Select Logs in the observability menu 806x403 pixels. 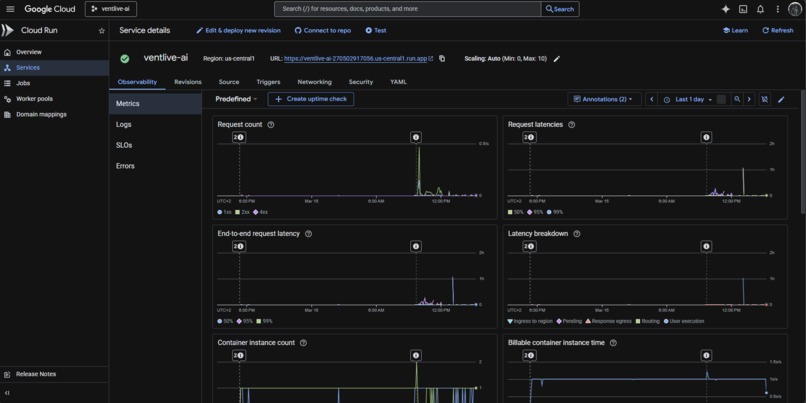155,124
